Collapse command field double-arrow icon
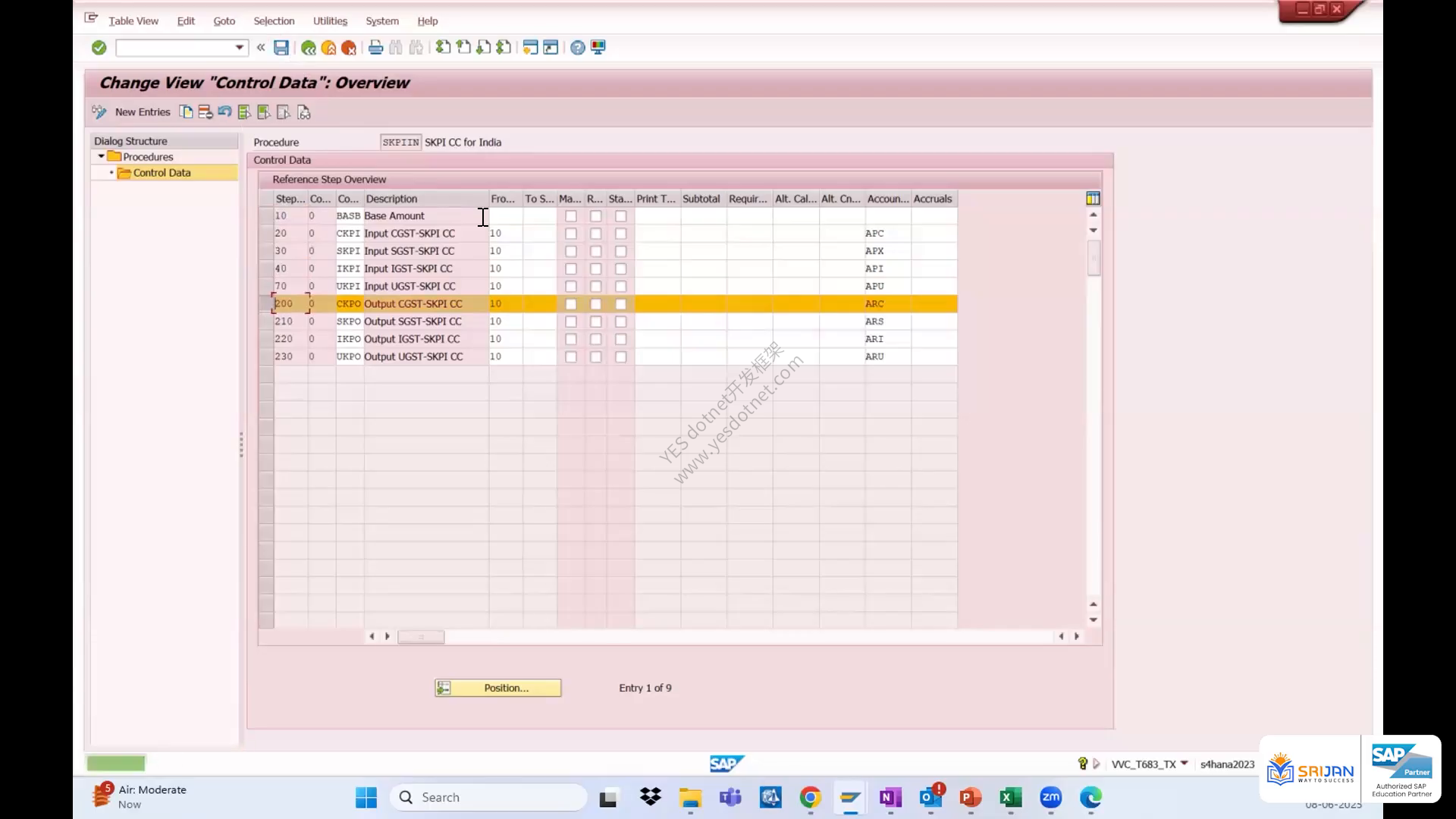 tap(261, 48)
